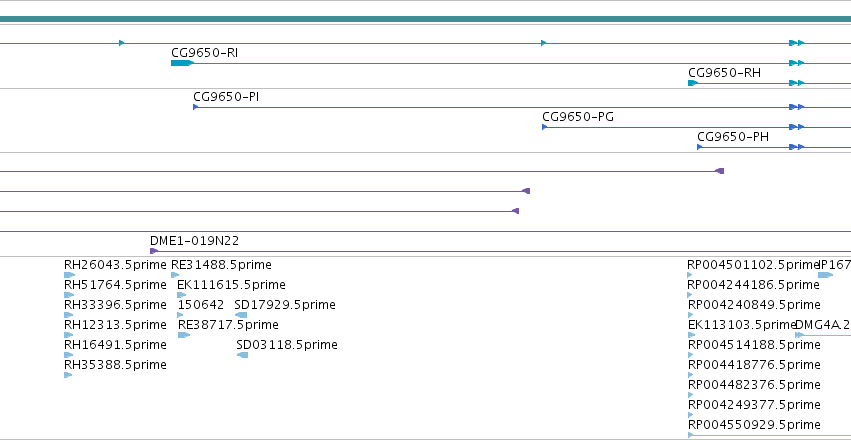Viewport: 851px width, 440px height.
Task: Select the 150642 feature label
Action: [201, 305]
